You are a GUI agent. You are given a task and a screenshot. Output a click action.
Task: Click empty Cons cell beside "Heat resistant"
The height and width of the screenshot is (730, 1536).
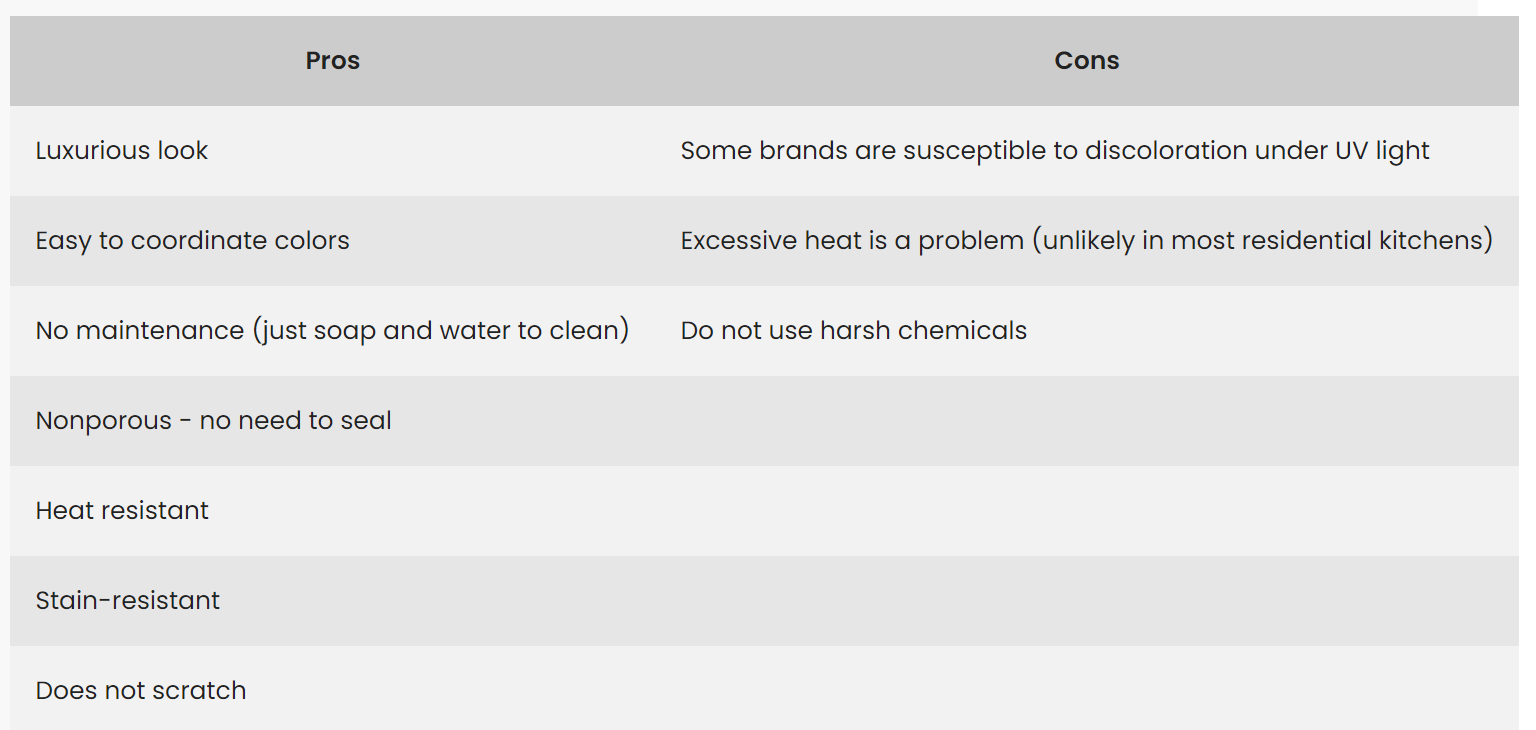click(x=1086, y=511)
